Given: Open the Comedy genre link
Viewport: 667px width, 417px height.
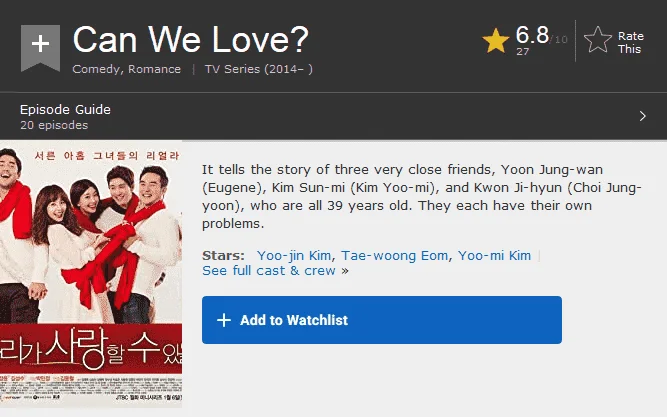Looking at the screenshot, I should pyautogui.click(x=96, y=69).
